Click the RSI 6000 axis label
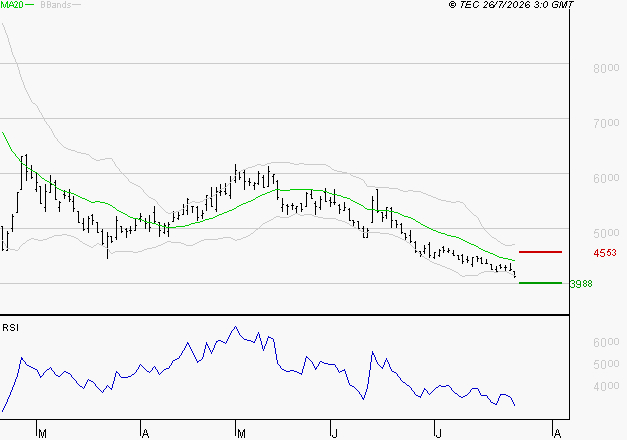This screenshot has height=440, width=627. coord(606,342)
